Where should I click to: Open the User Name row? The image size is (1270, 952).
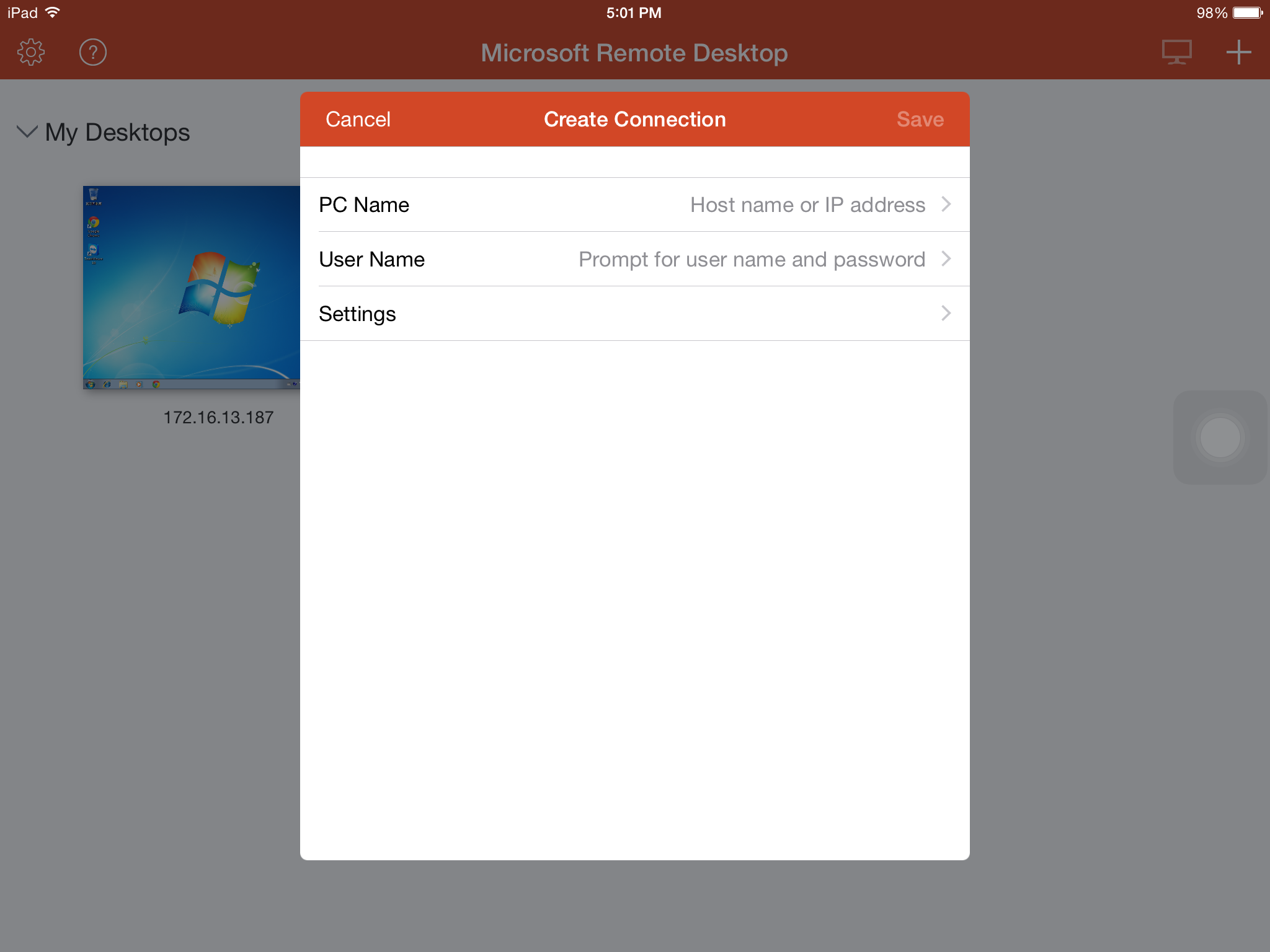pos(635,259)
